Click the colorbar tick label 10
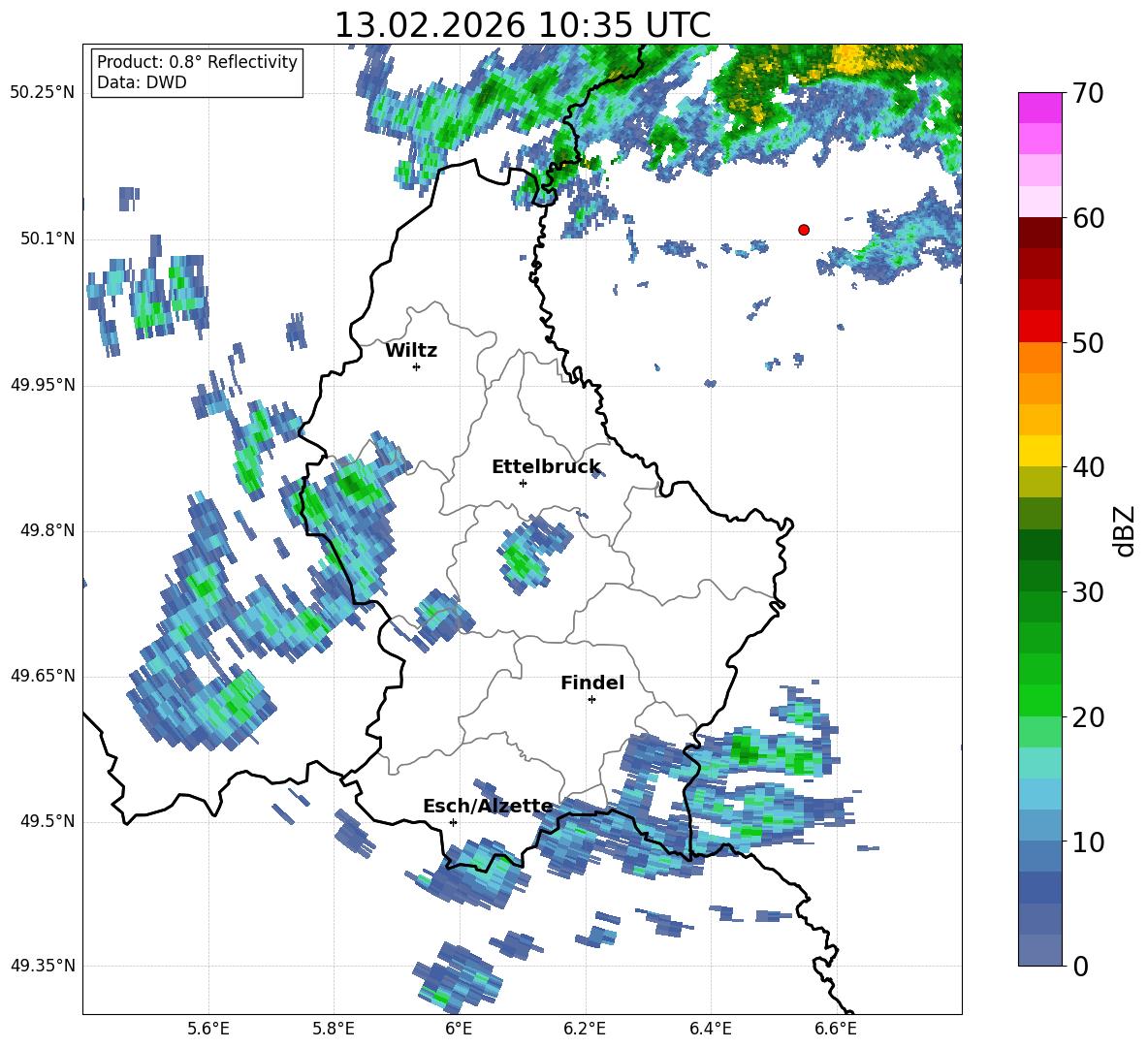This screenshot has height=1048, width=1148. (1087, 842)
